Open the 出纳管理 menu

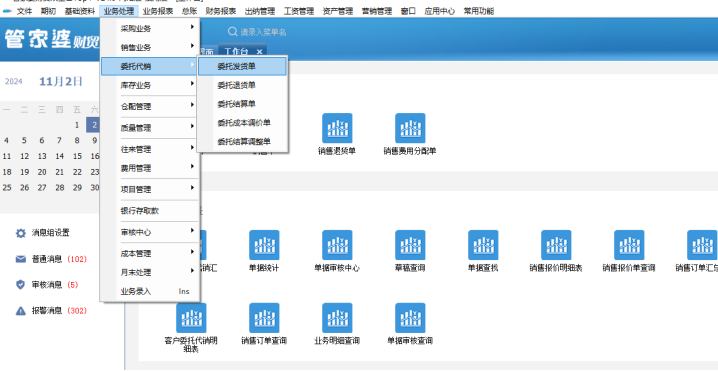pyautogui.click(x=260, y=11)
